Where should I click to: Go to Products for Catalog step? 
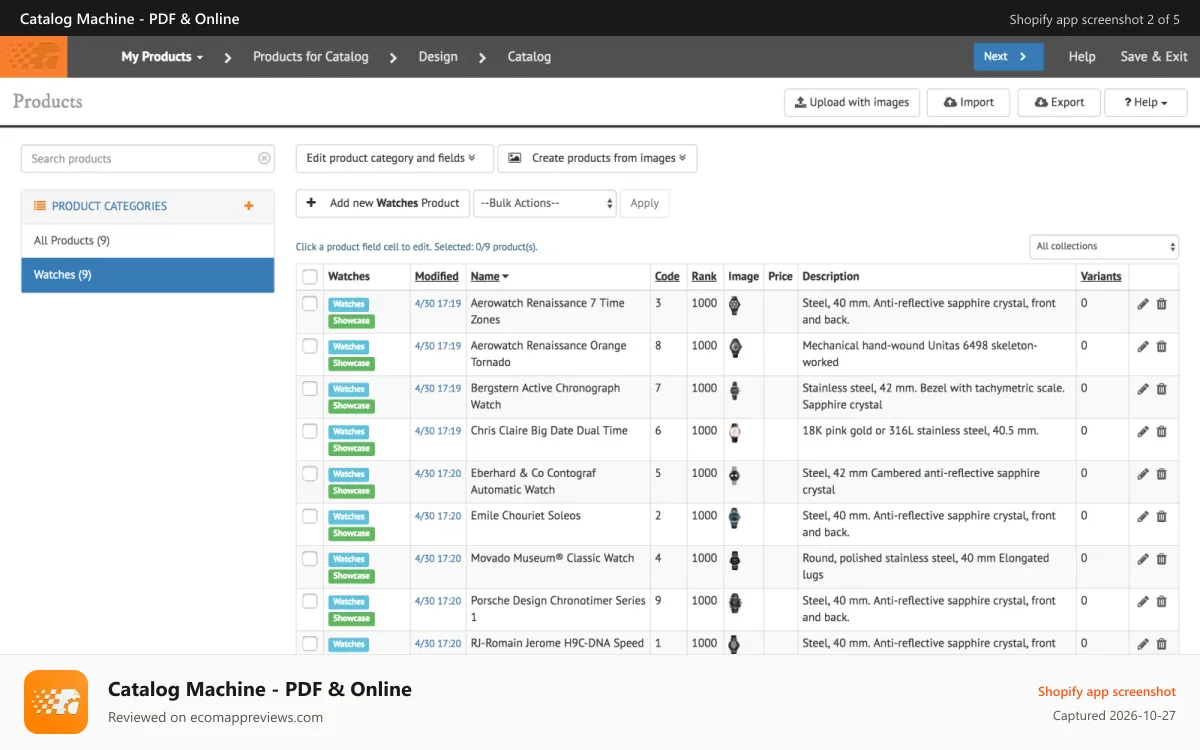(311, 57)
